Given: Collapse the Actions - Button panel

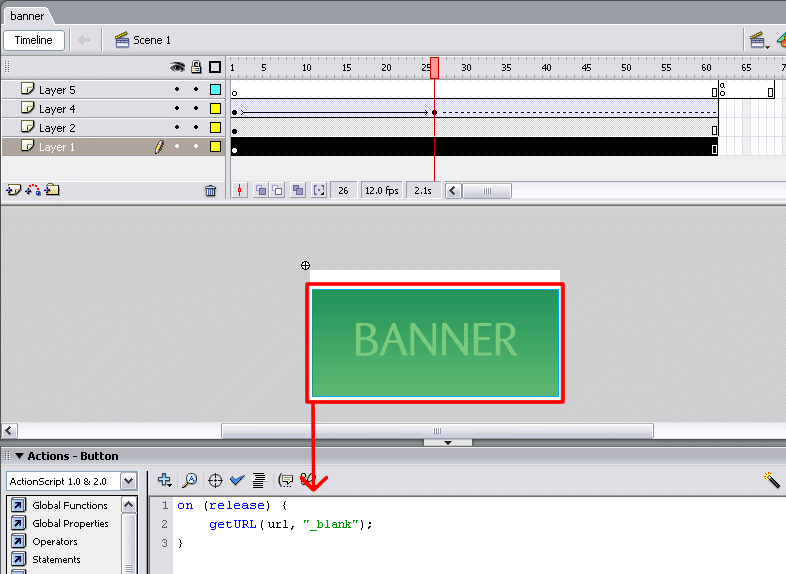Looking at the screenshot, I should [19, 456].
